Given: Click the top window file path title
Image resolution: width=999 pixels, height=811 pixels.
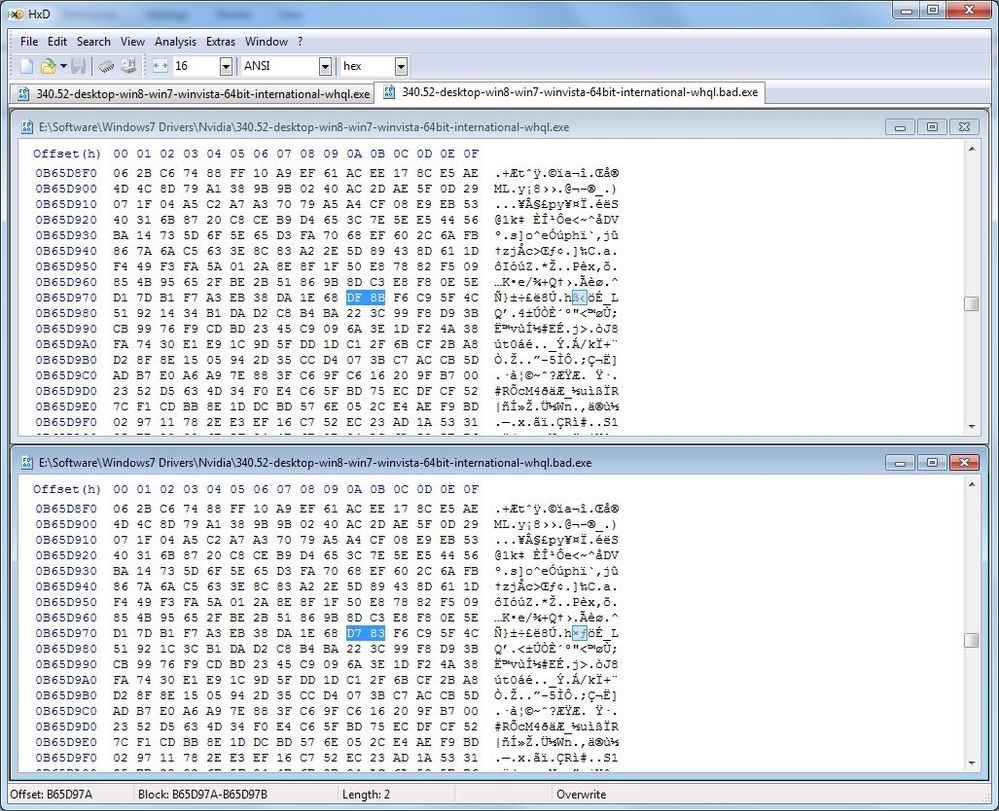Looking at the screenshot, I should coord(304,127).
